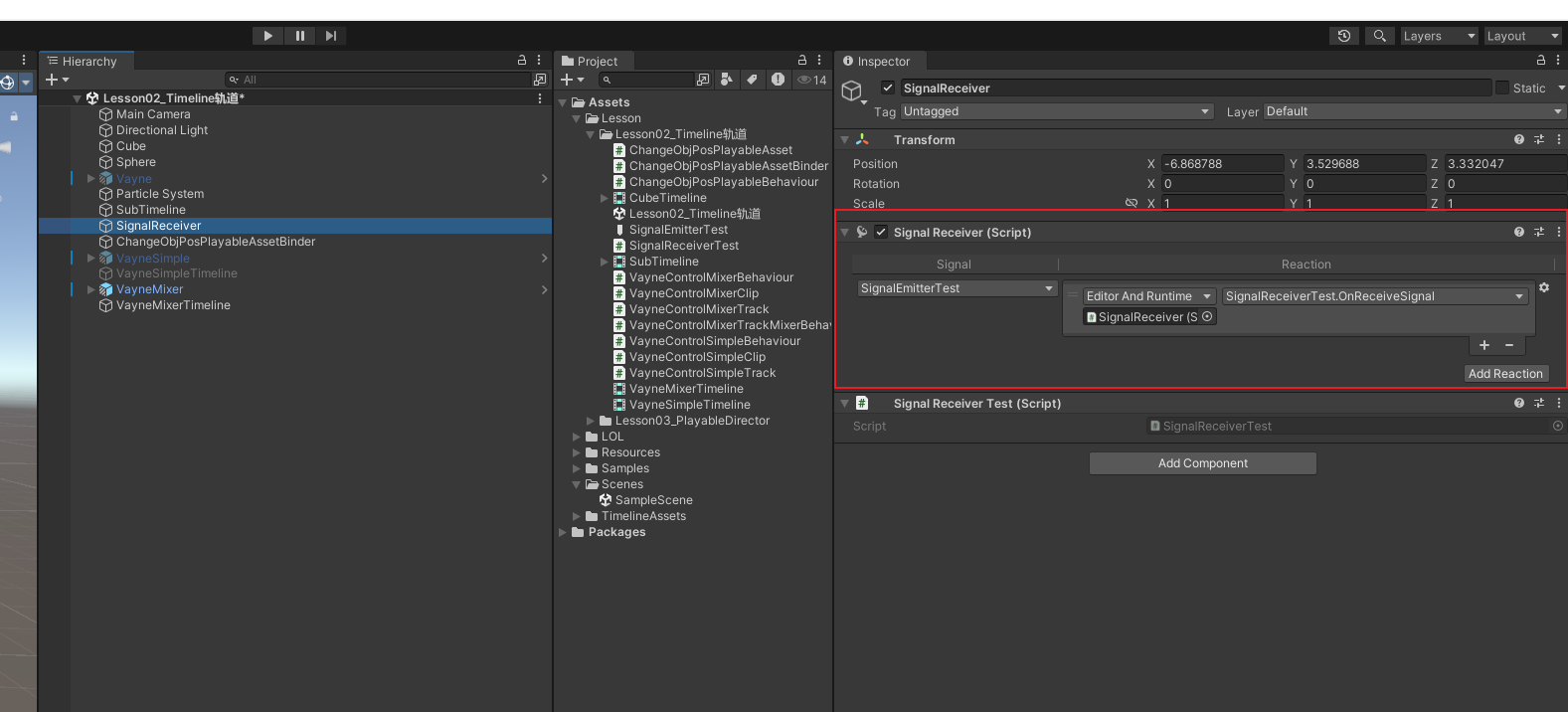Screen dimensions: 1568x712
Task: Toggle SignalReceiver GameObject active checkbox
Action: pyautogui.click(x=888, y=88)
